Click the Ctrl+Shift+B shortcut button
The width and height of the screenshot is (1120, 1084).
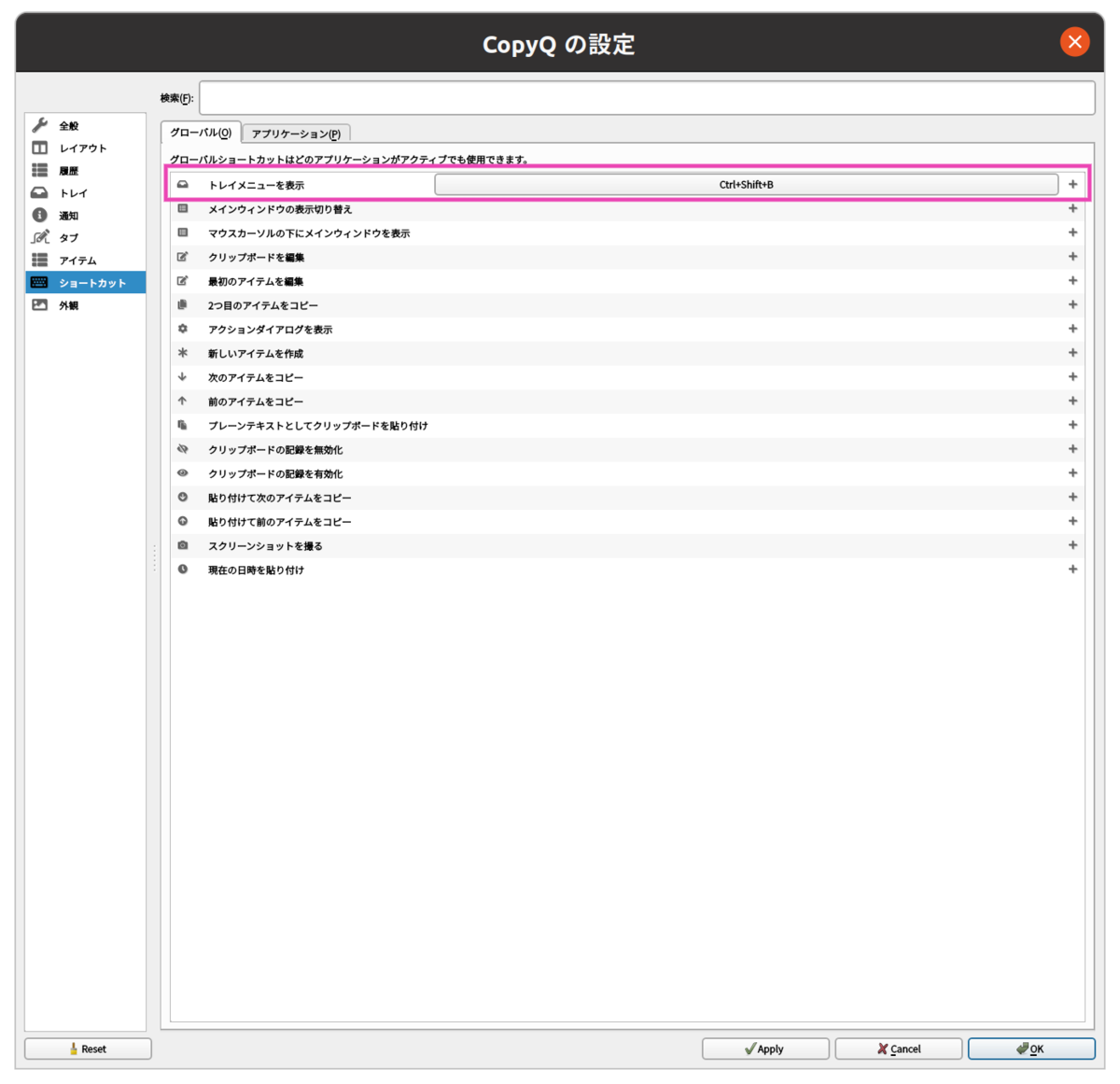click(x=746, y=185)
